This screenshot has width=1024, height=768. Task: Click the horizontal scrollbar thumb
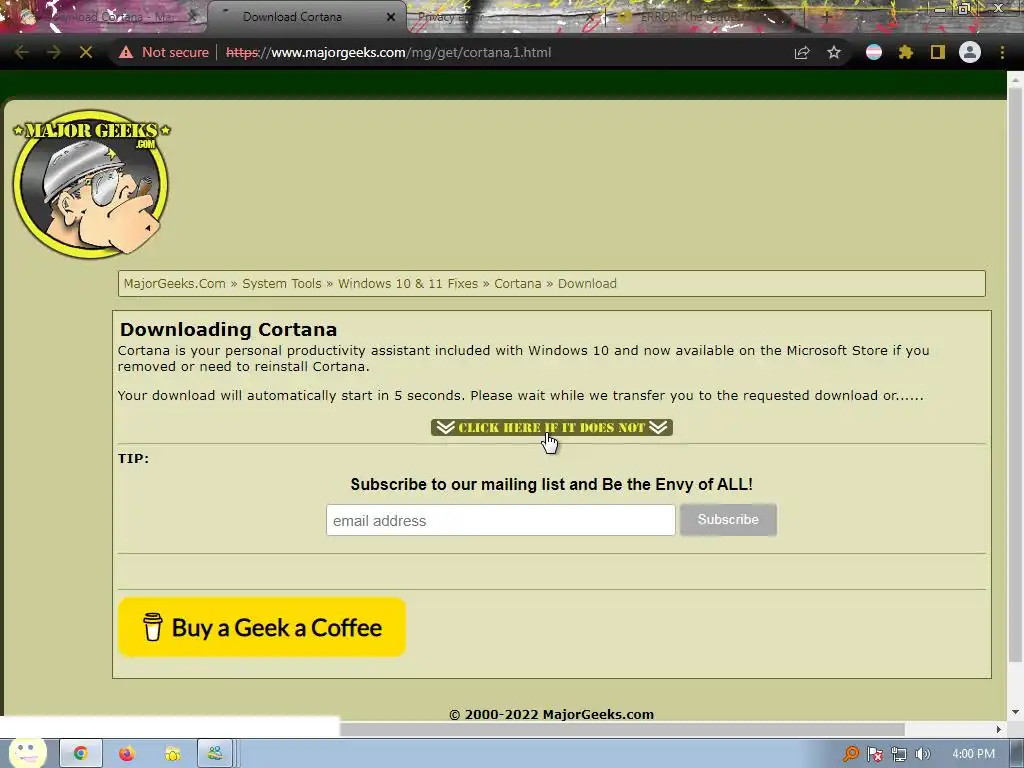pyautogui.click(x=622, y=729)
